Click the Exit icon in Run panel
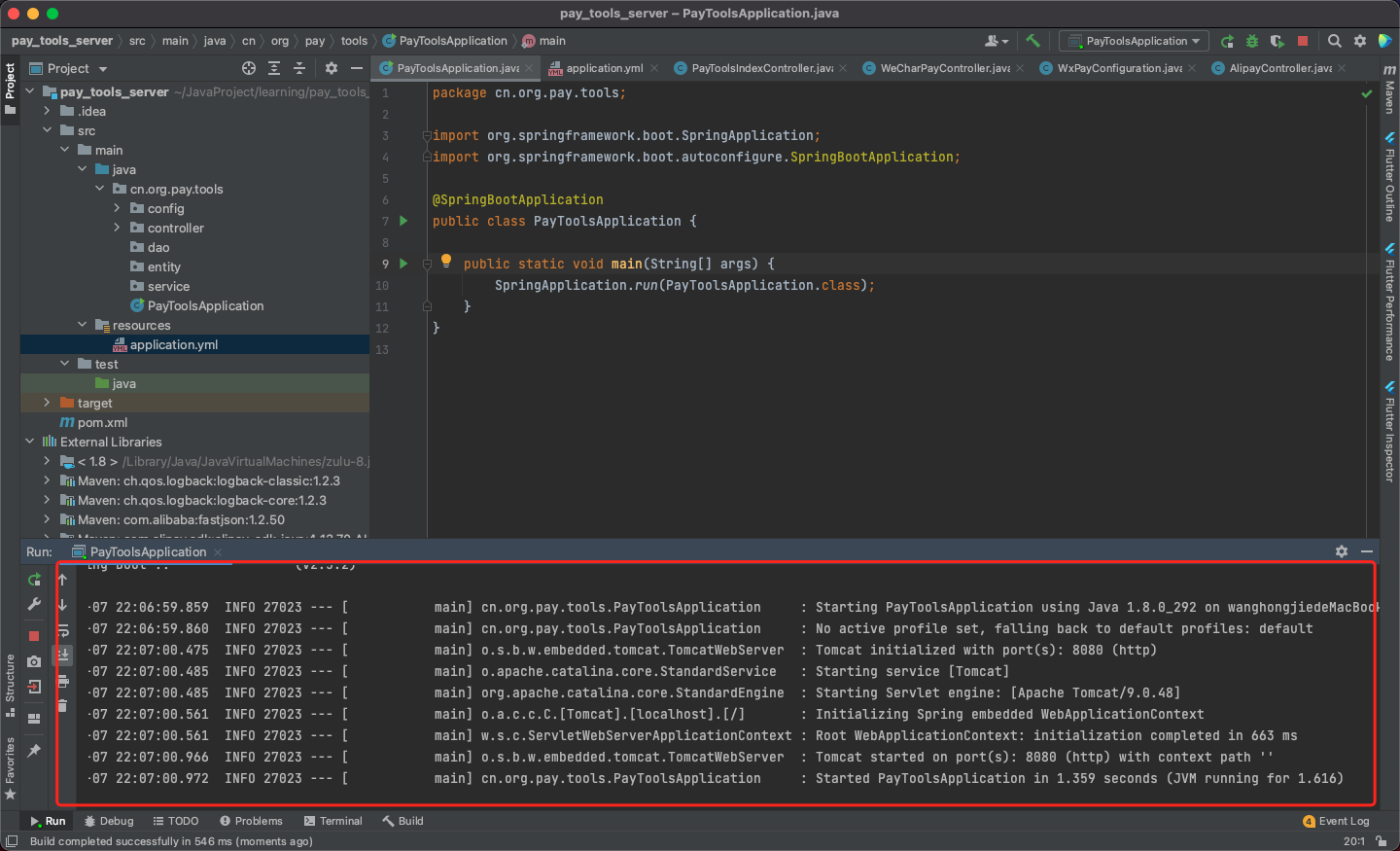The height and width of the screenshot is (851, 1400). 34,687
